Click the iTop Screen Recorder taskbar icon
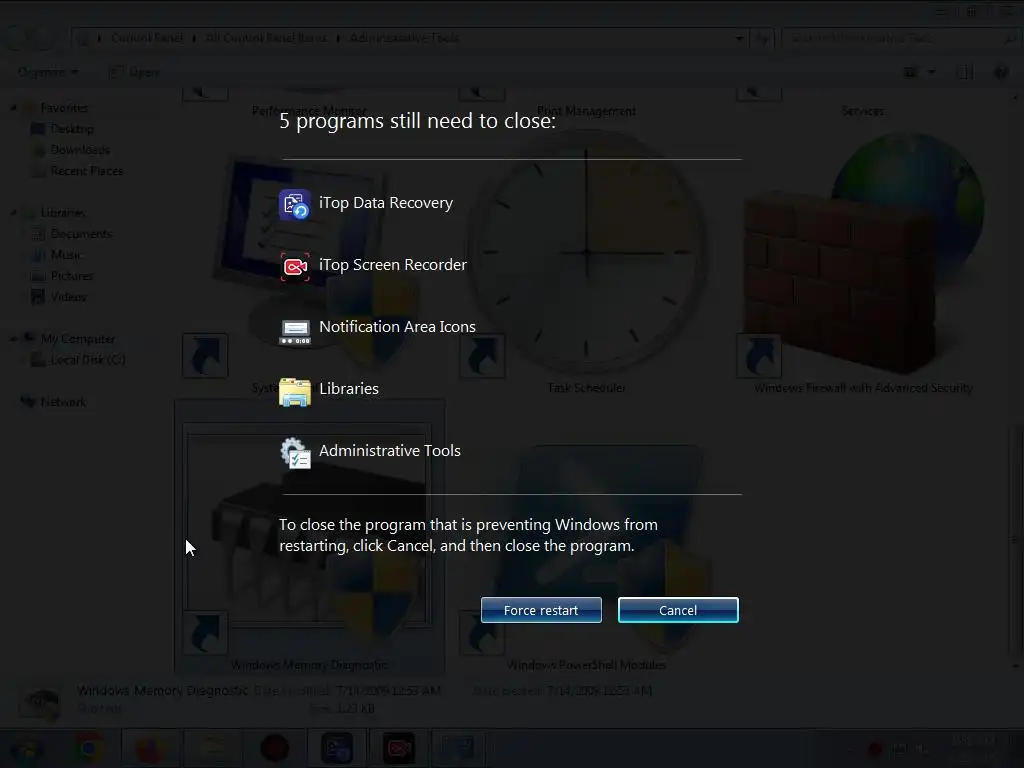Viewport: 1024px width, 768px height. 398,748
